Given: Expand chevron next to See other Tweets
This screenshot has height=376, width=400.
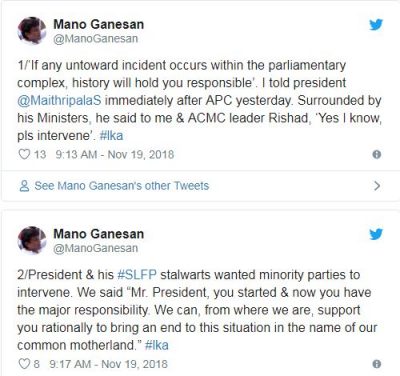Looking at the screenshot, I should (x=377, y=186).
